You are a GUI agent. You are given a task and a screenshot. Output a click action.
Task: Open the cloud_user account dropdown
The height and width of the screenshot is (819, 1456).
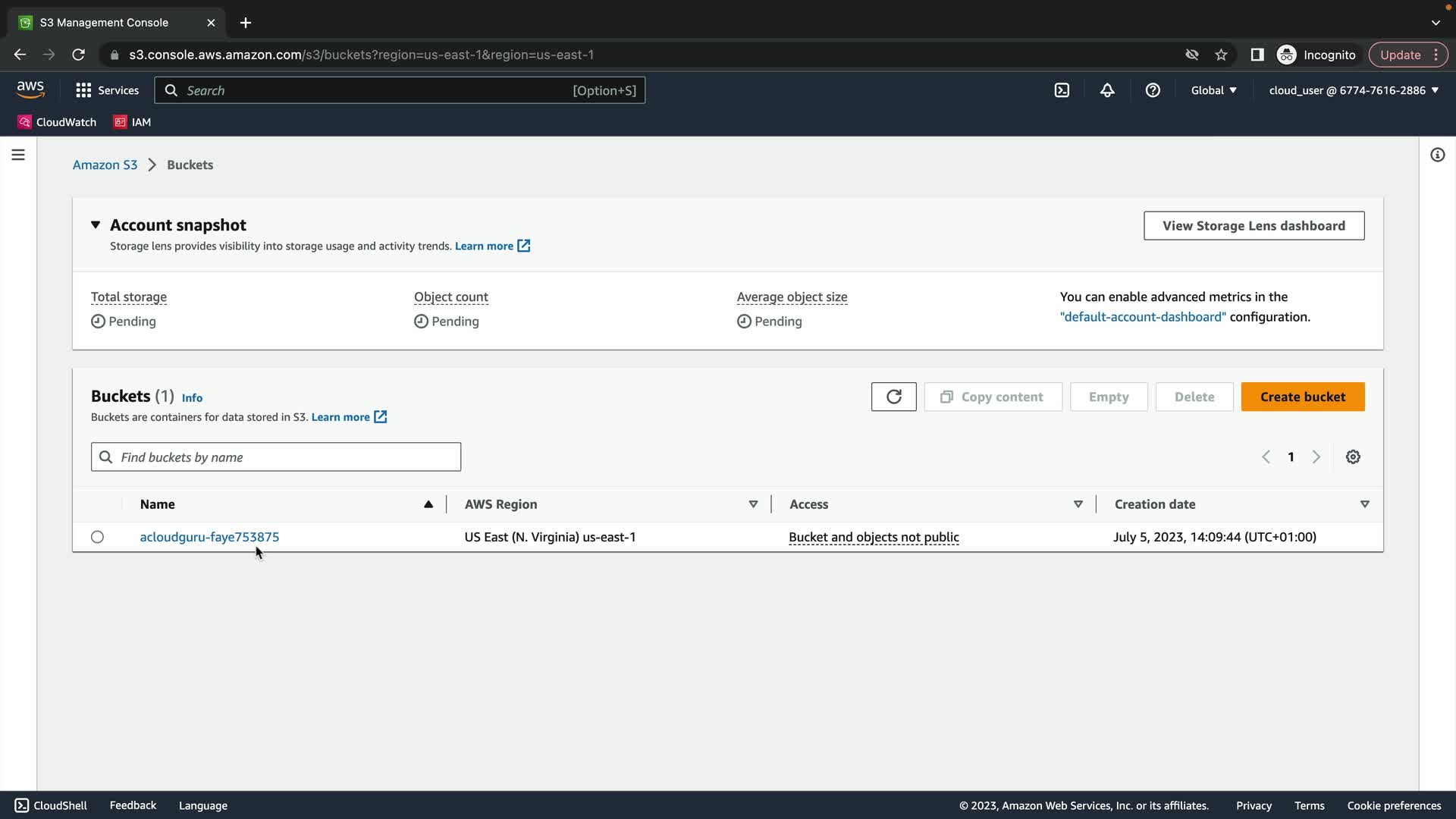tap(1354, 90)
